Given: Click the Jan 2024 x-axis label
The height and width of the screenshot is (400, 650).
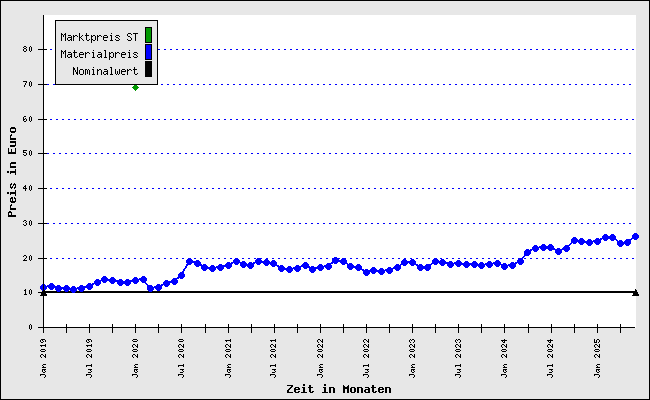Looking at the screenshot, I should [504, 358].
